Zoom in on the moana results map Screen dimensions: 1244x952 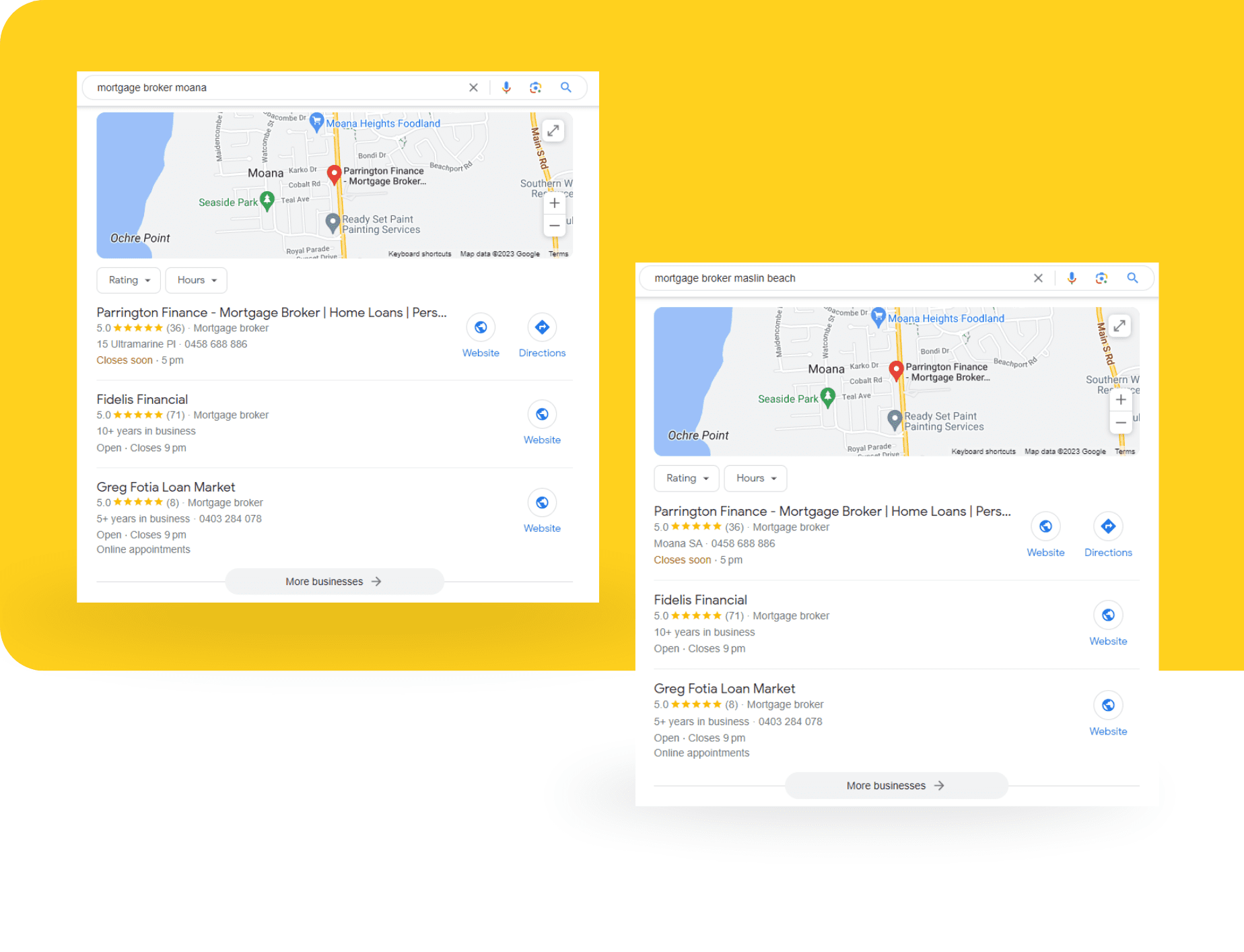pyautogui.click(x=554, y=203)
